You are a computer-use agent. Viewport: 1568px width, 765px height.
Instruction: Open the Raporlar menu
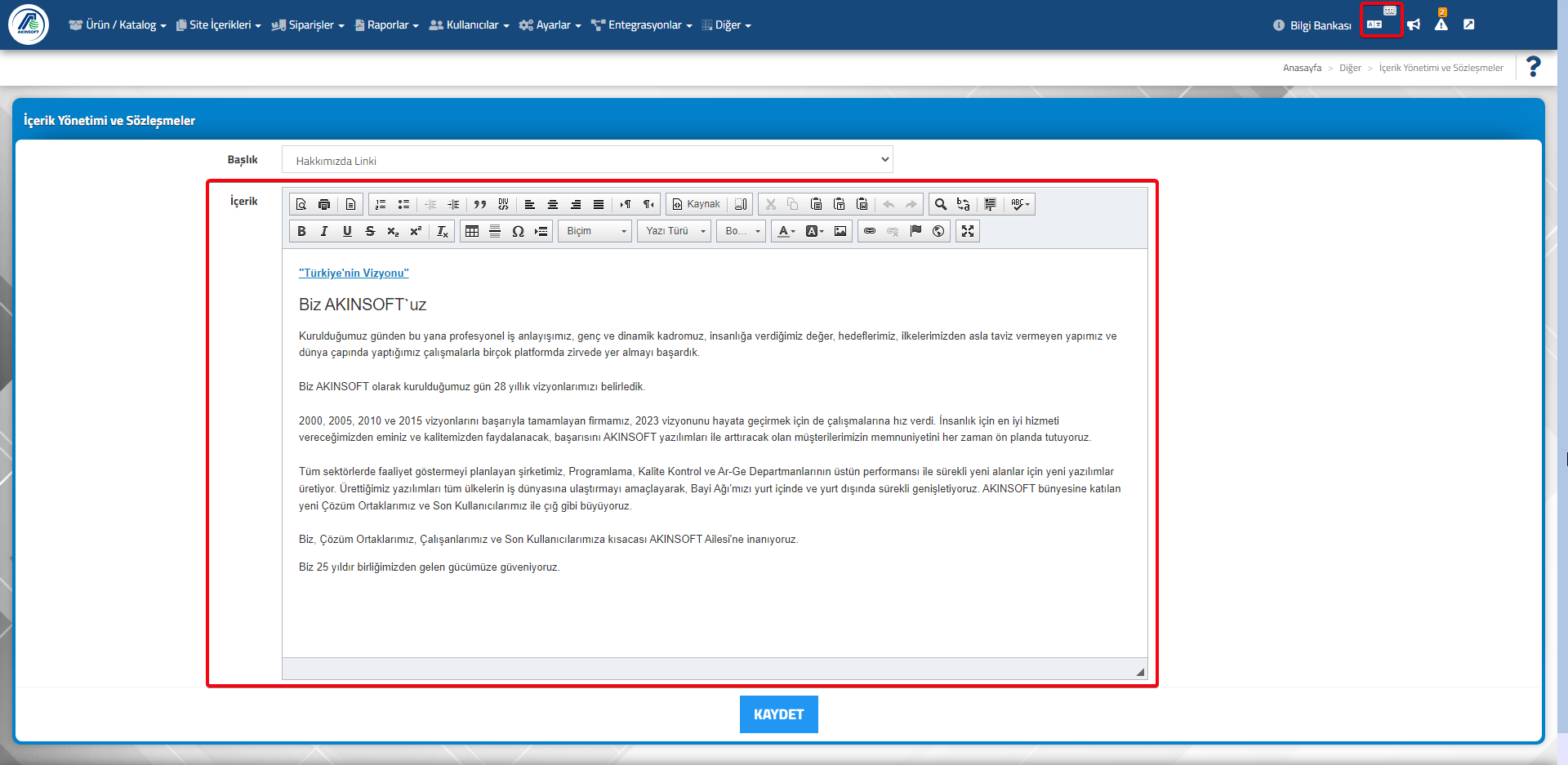[x=386, y=25]
